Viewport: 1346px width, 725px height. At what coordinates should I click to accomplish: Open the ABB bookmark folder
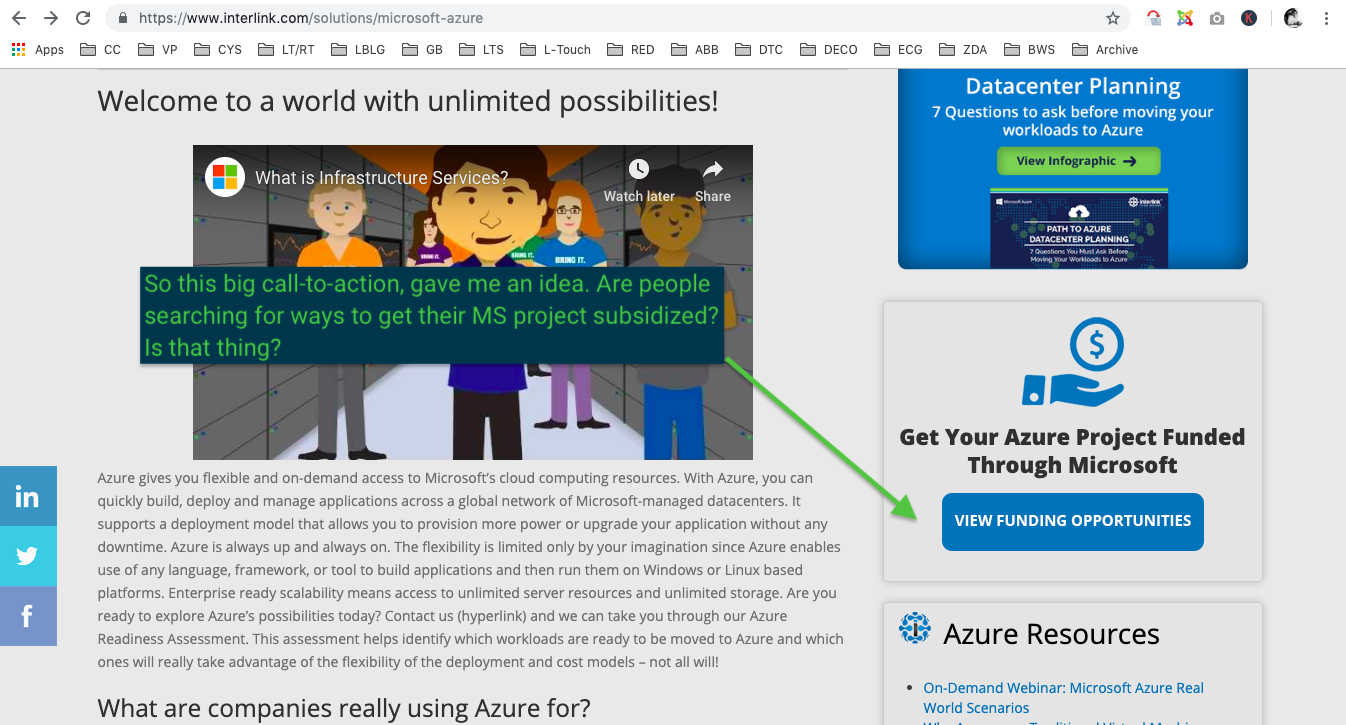tap(695, 49)
